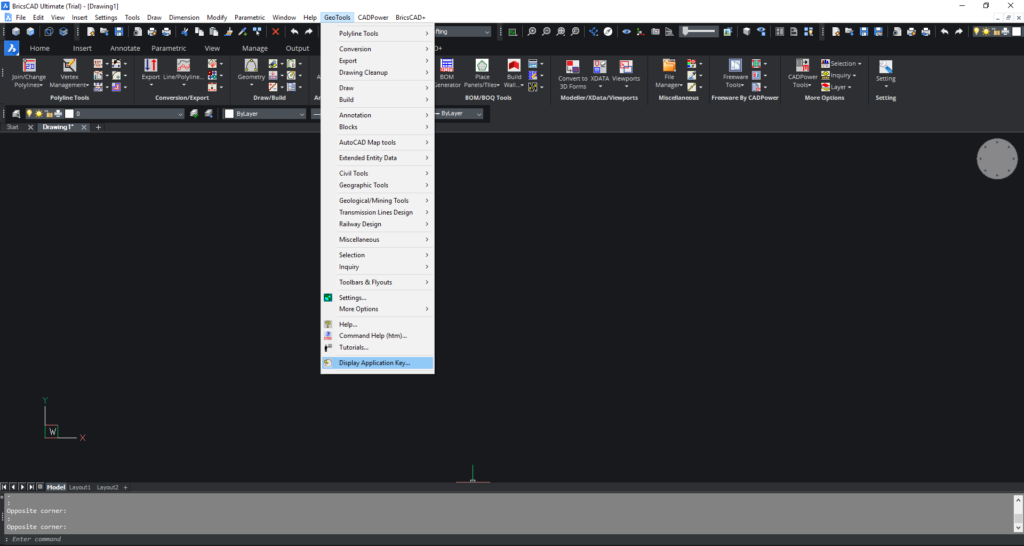Toggle the layer freeze sun icon
Viewport: 1024px width, 546px height.
click(x=39, y=114)
